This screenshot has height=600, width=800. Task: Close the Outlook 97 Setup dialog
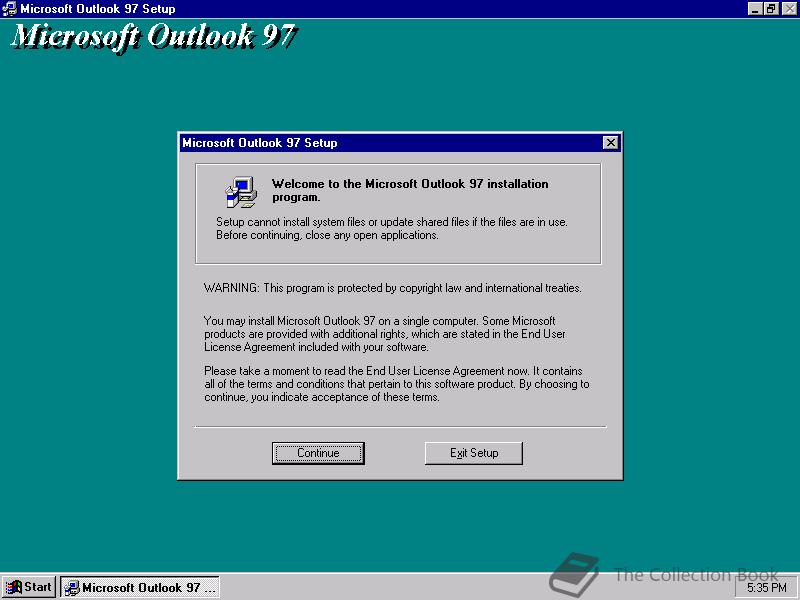pyautogui.click(x=610, y=143)
